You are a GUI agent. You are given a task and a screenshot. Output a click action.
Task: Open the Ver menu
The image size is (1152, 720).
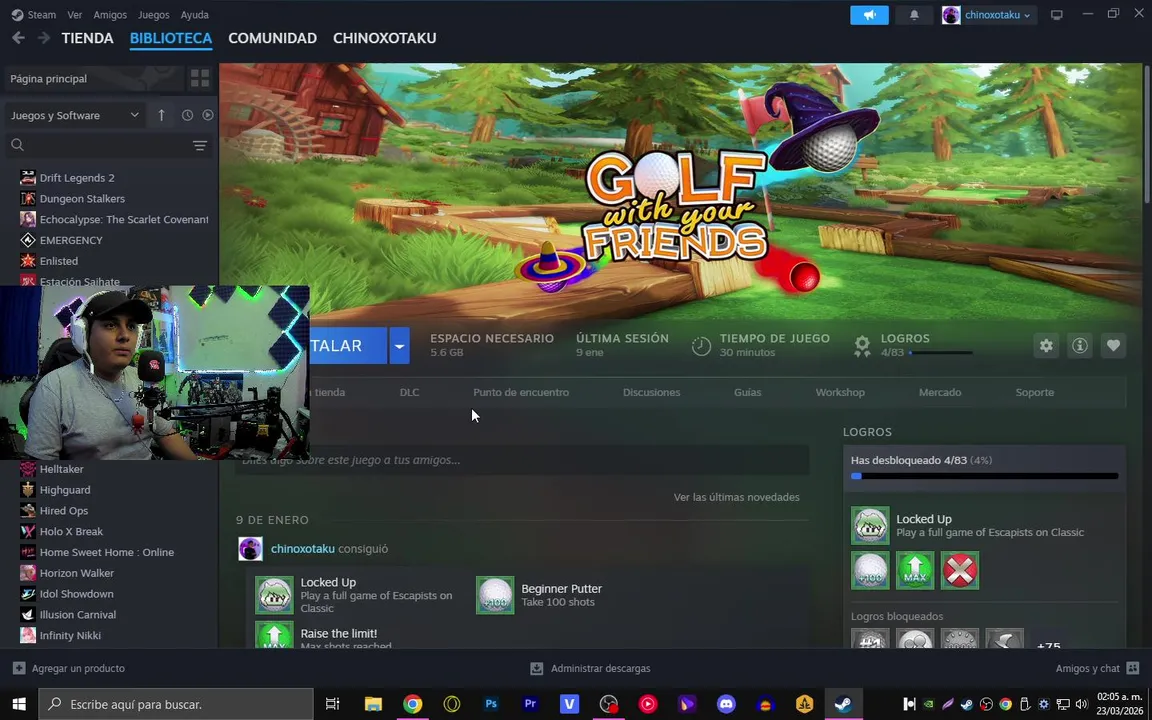point(74,15)
